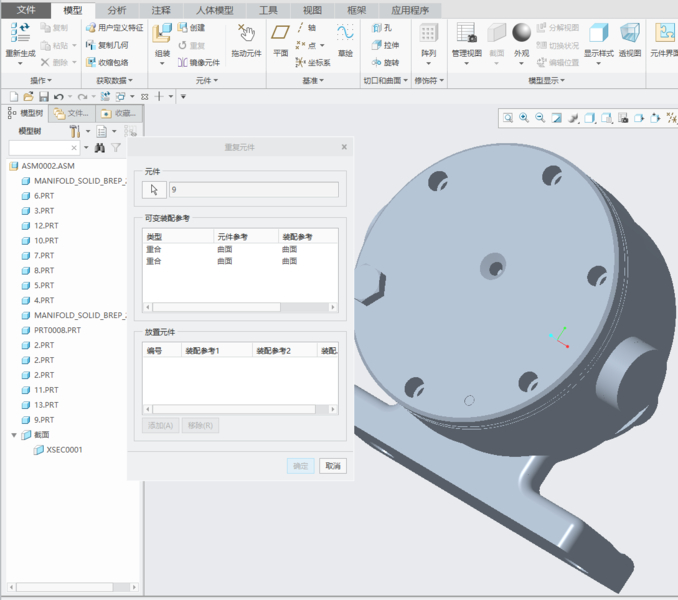Switch to the 视图 view tab
The image size is (678, 600).
click(x=312, y=10)
